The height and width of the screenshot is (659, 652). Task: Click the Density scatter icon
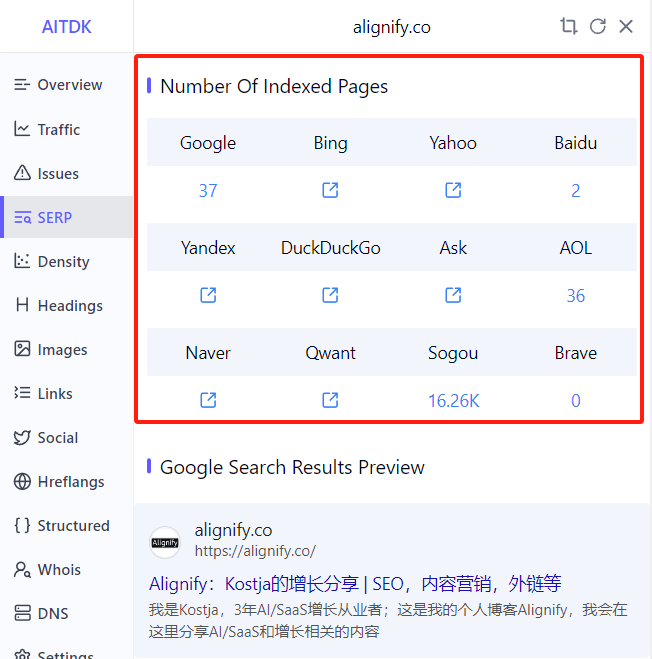point(22,261)
